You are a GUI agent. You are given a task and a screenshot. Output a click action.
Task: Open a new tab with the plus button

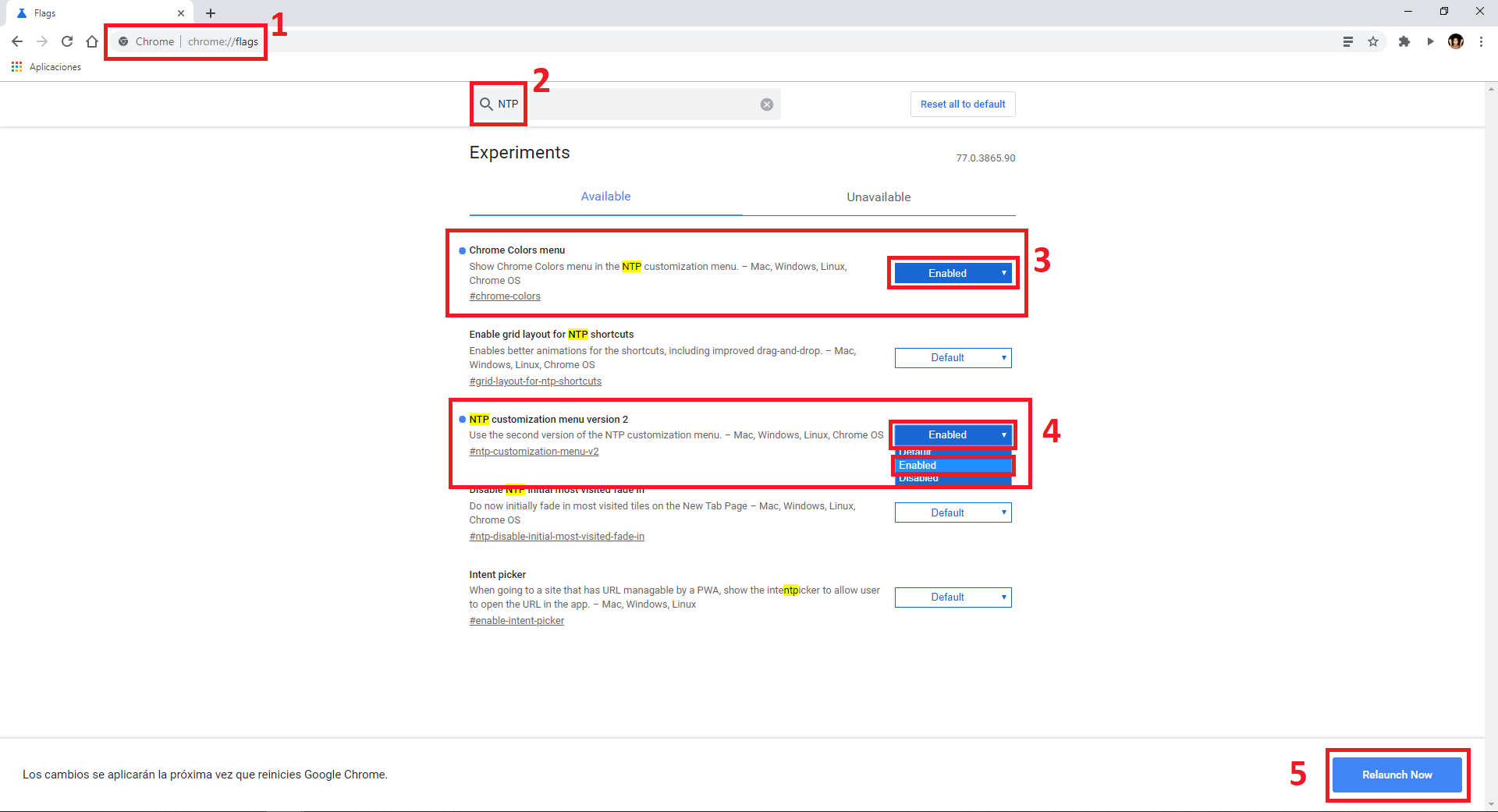pyautogui.click(x=211, y=13)
